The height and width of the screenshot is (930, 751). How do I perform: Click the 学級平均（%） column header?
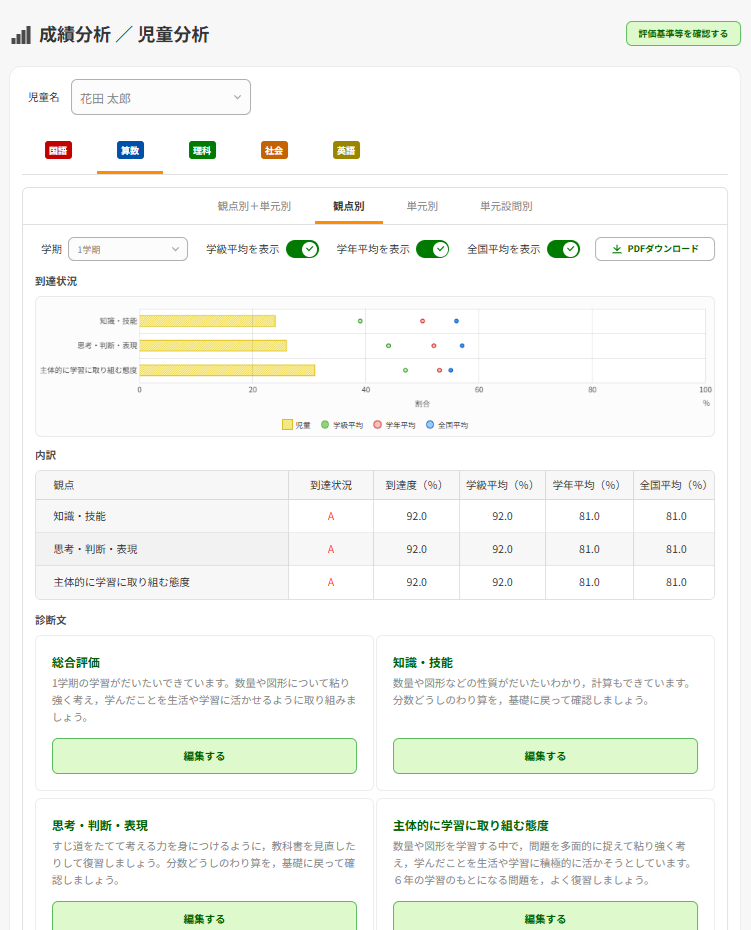502,485
